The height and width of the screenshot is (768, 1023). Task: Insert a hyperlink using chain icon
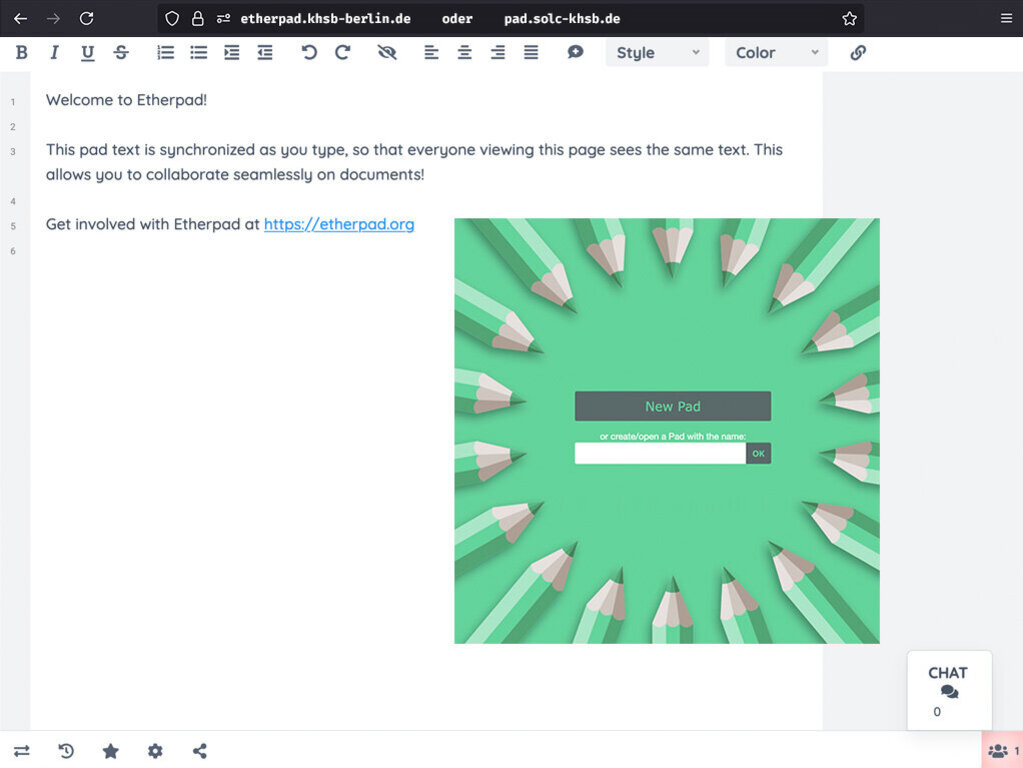(858, 53)
